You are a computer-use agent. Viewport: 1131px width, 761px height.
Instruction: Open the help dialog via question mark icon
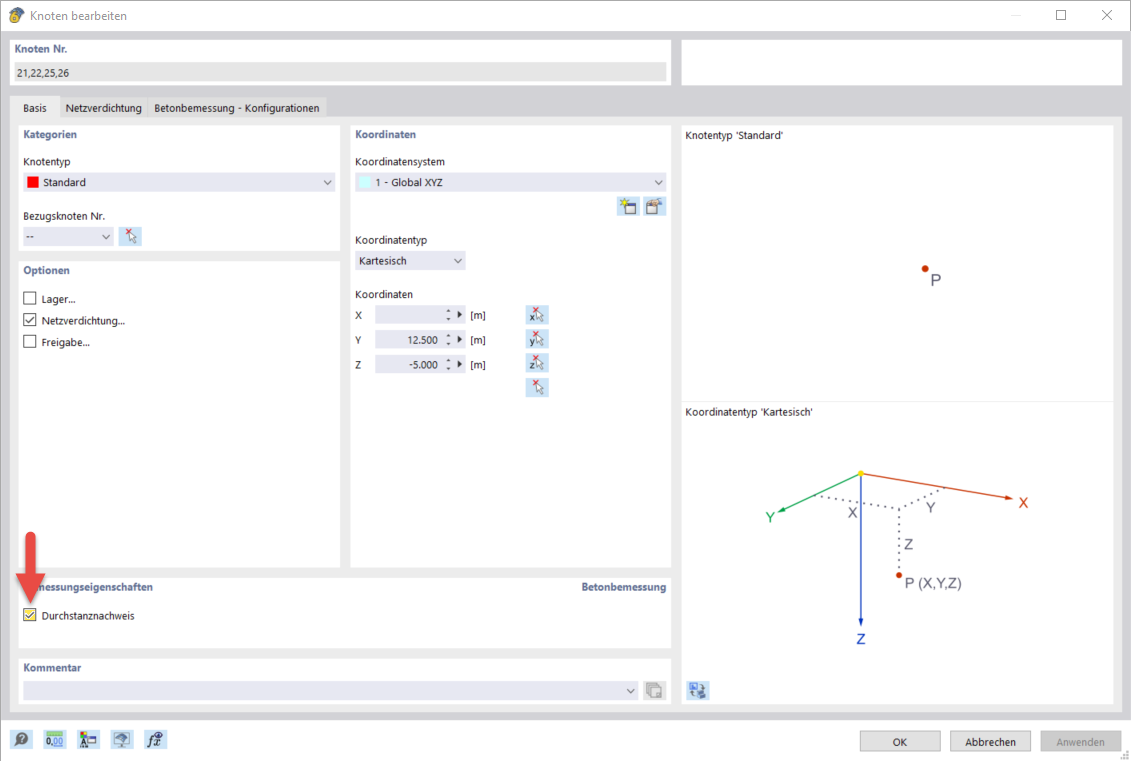20,739
